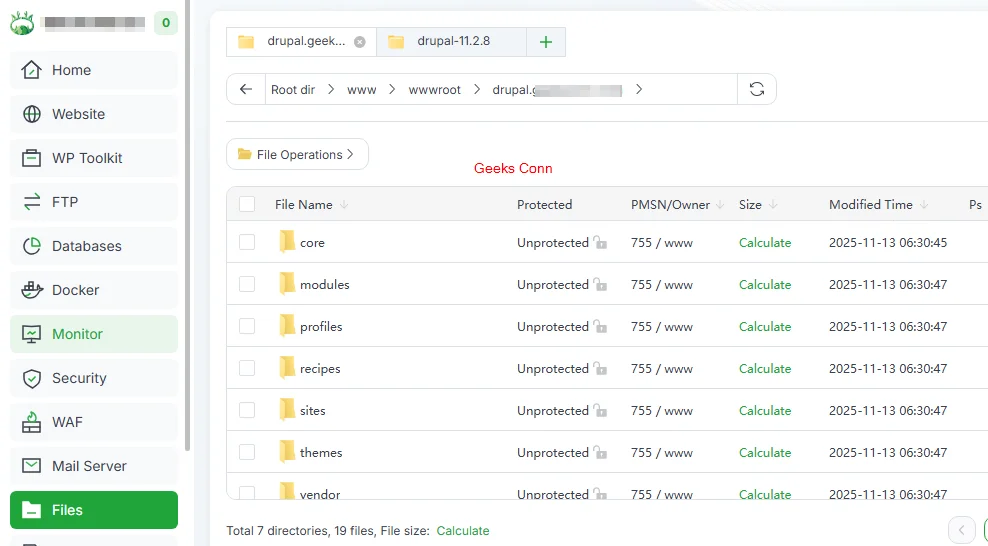The width and height of the screenshot is (988, 546).
Task: Add a new file tab with plus icon
Action: [x=545, y=42]
